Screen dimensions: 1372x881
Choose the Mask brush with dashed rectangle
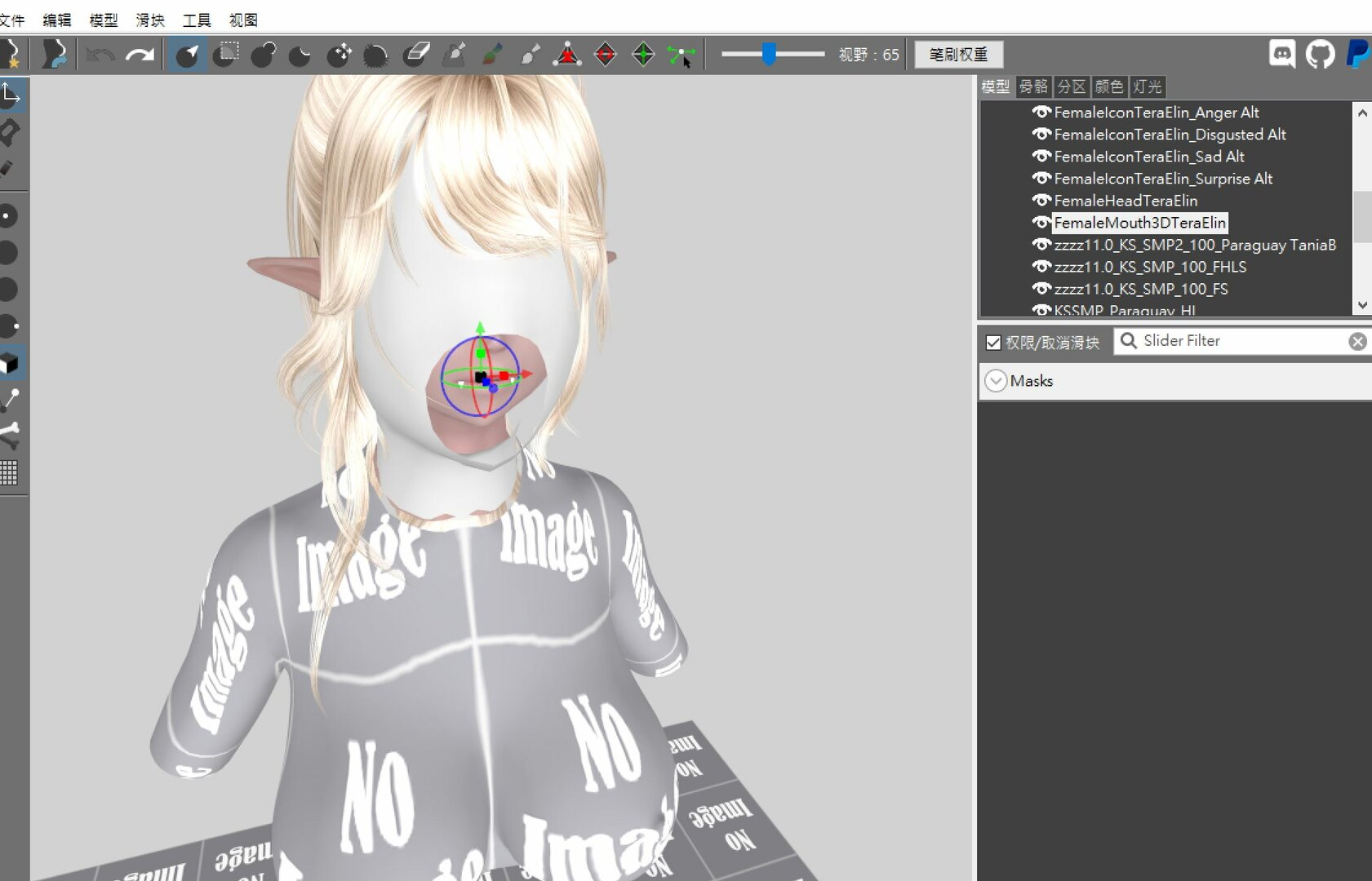[x=226, y=55]
